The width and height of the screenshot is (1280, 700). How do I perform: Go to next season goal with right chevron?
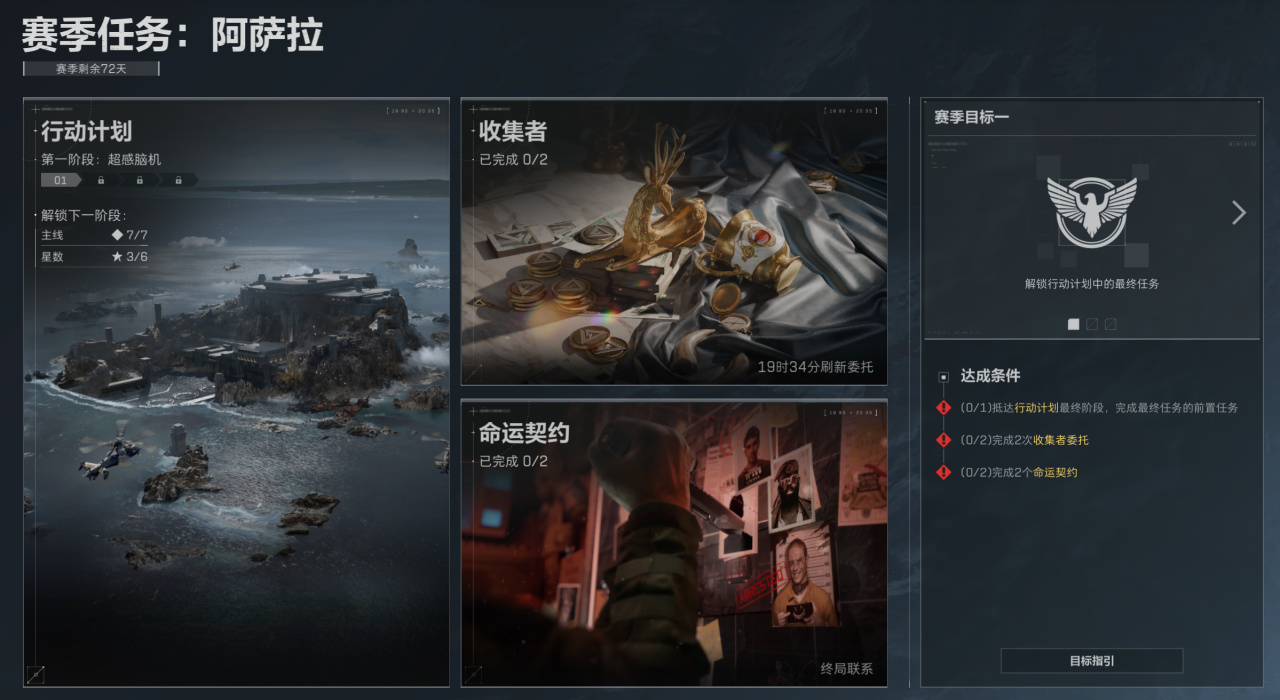[x=1239, y=212]
